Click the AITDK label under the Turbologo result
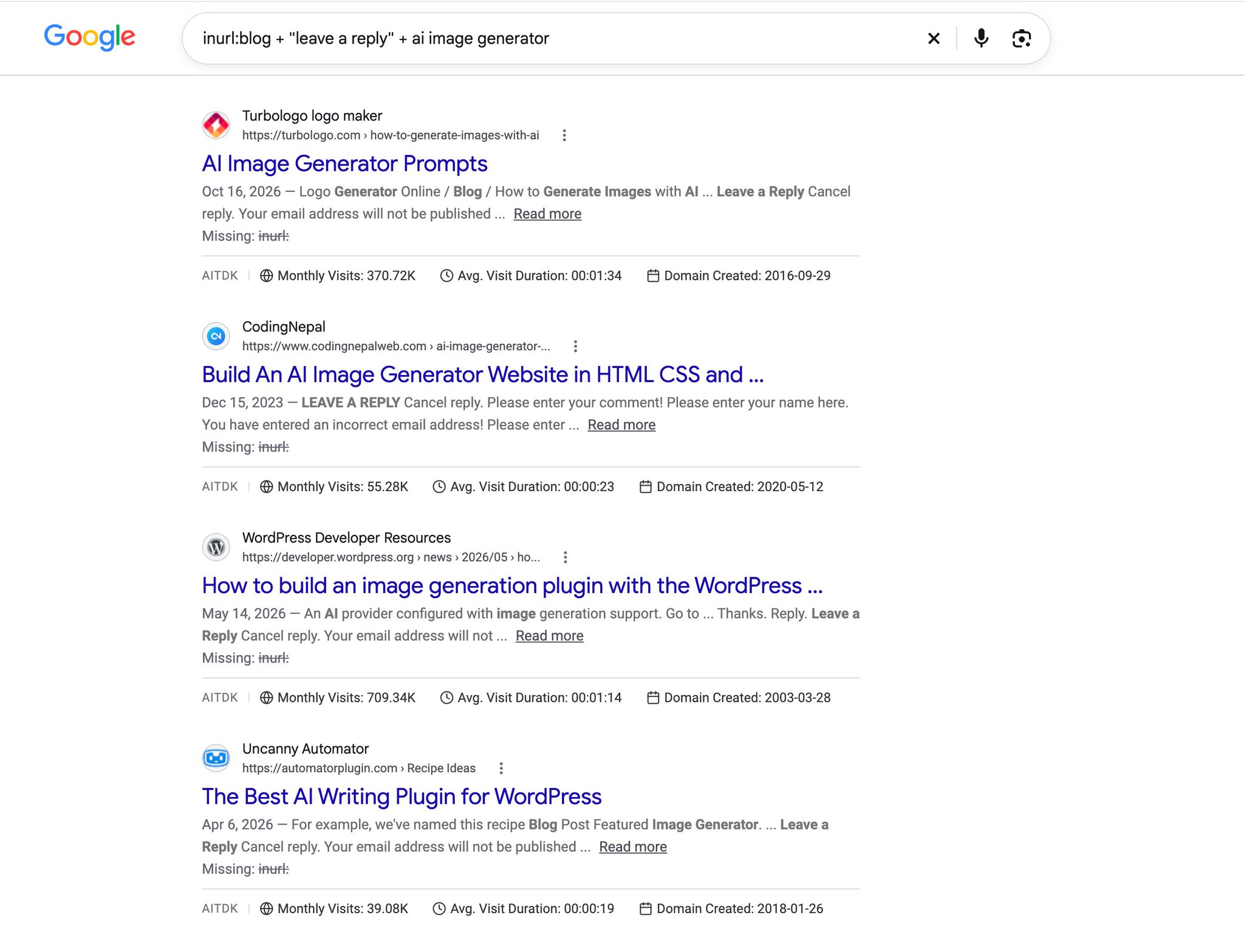Screen dimensions: 1244x952 [220, 276]
